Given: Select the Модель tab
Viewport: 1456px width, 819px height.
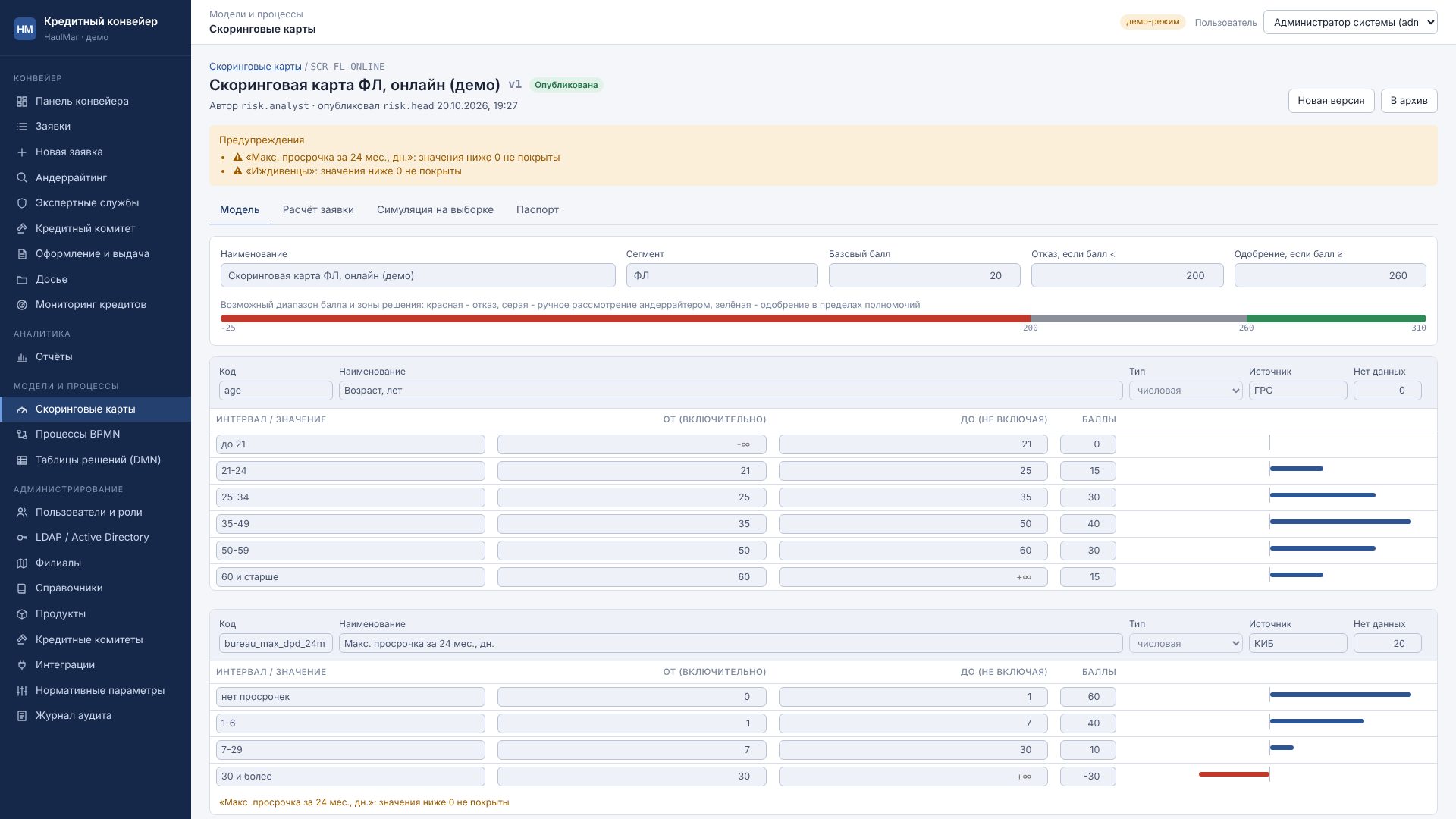Looking at the screenshot, I should click(x=240, y=210).
